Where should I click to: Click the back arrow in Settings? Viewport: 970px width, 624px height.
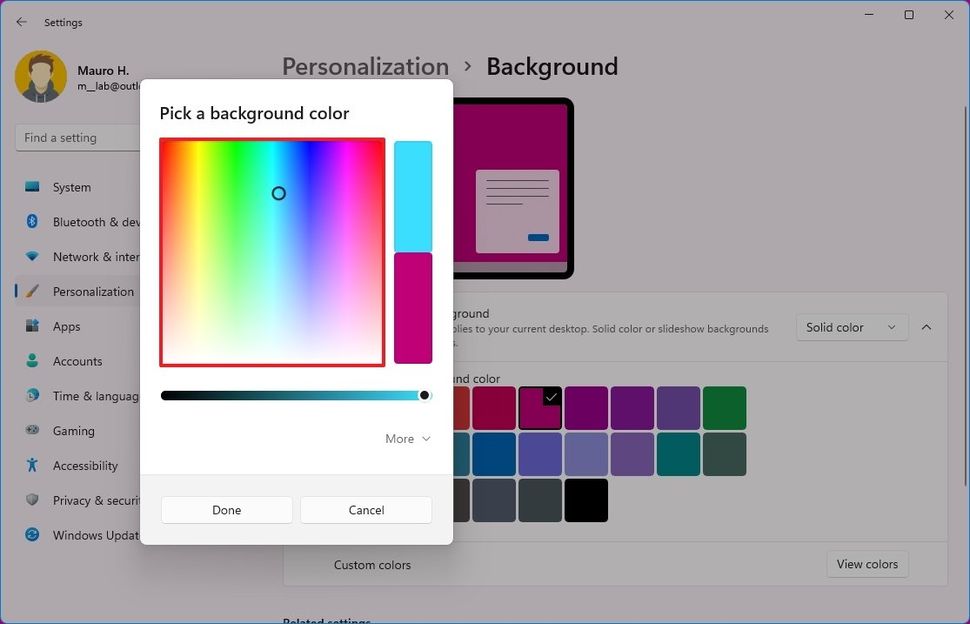tap(20, 21)
